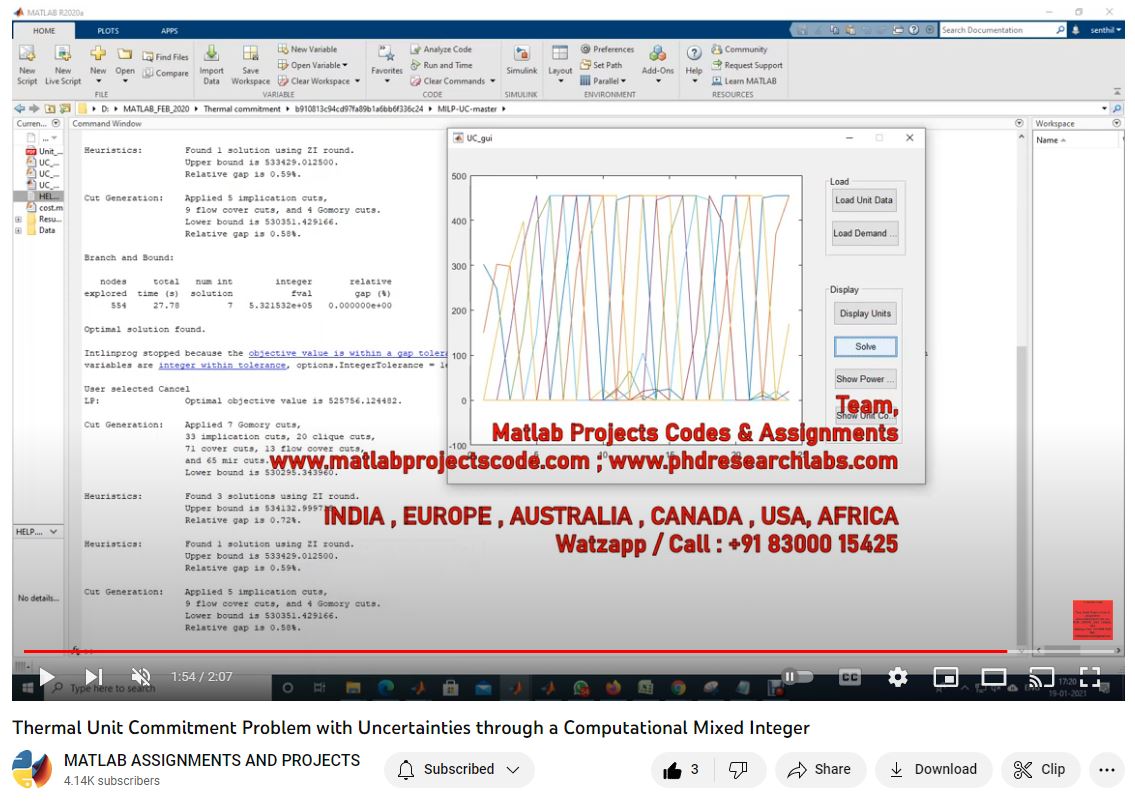Dislike this video
Viewport: 1135px width, 803px height.
pyautogui.click(x=738, y=769)
